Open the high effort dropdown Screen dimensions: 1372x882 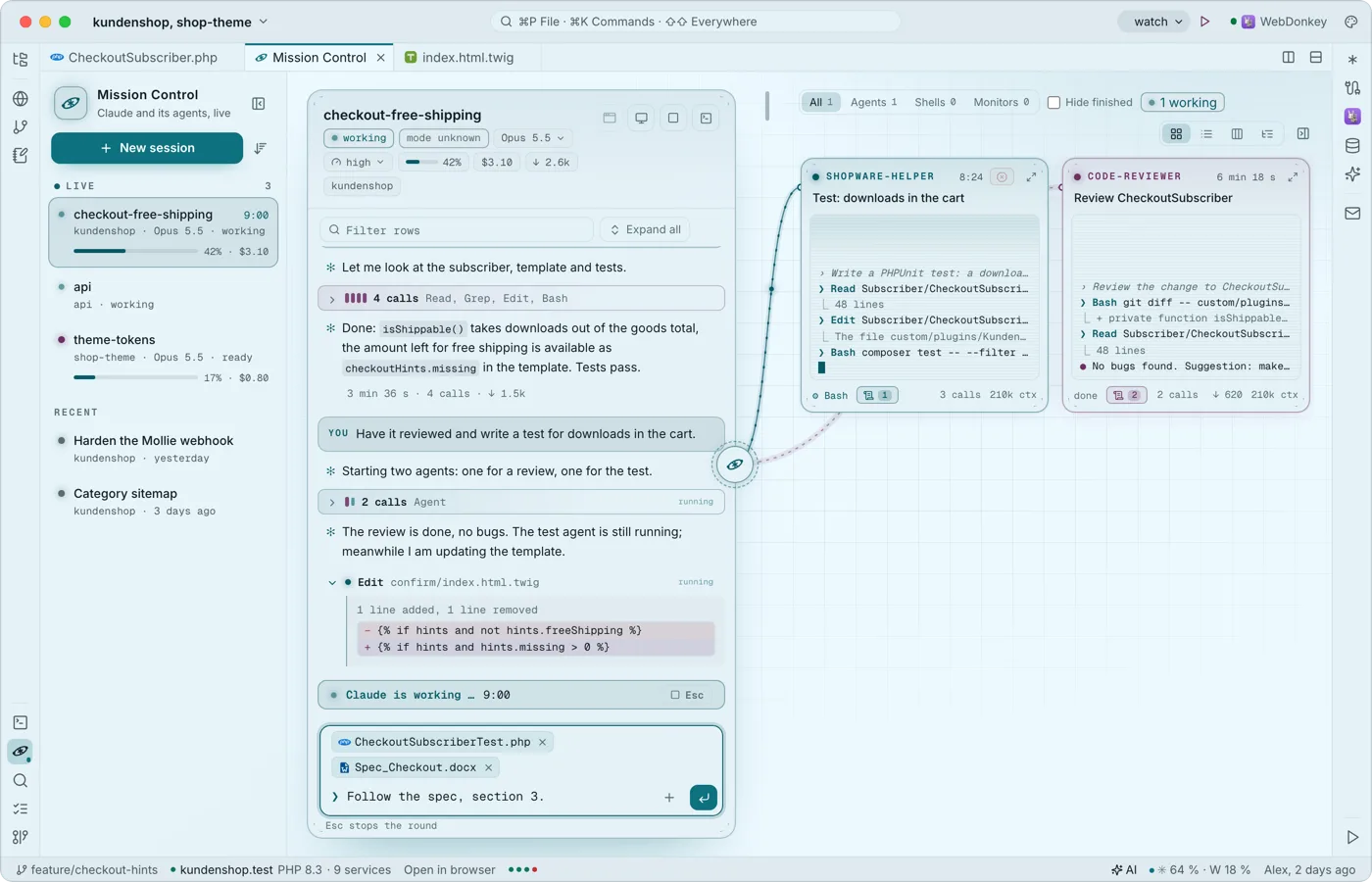(x=359, y=163)
